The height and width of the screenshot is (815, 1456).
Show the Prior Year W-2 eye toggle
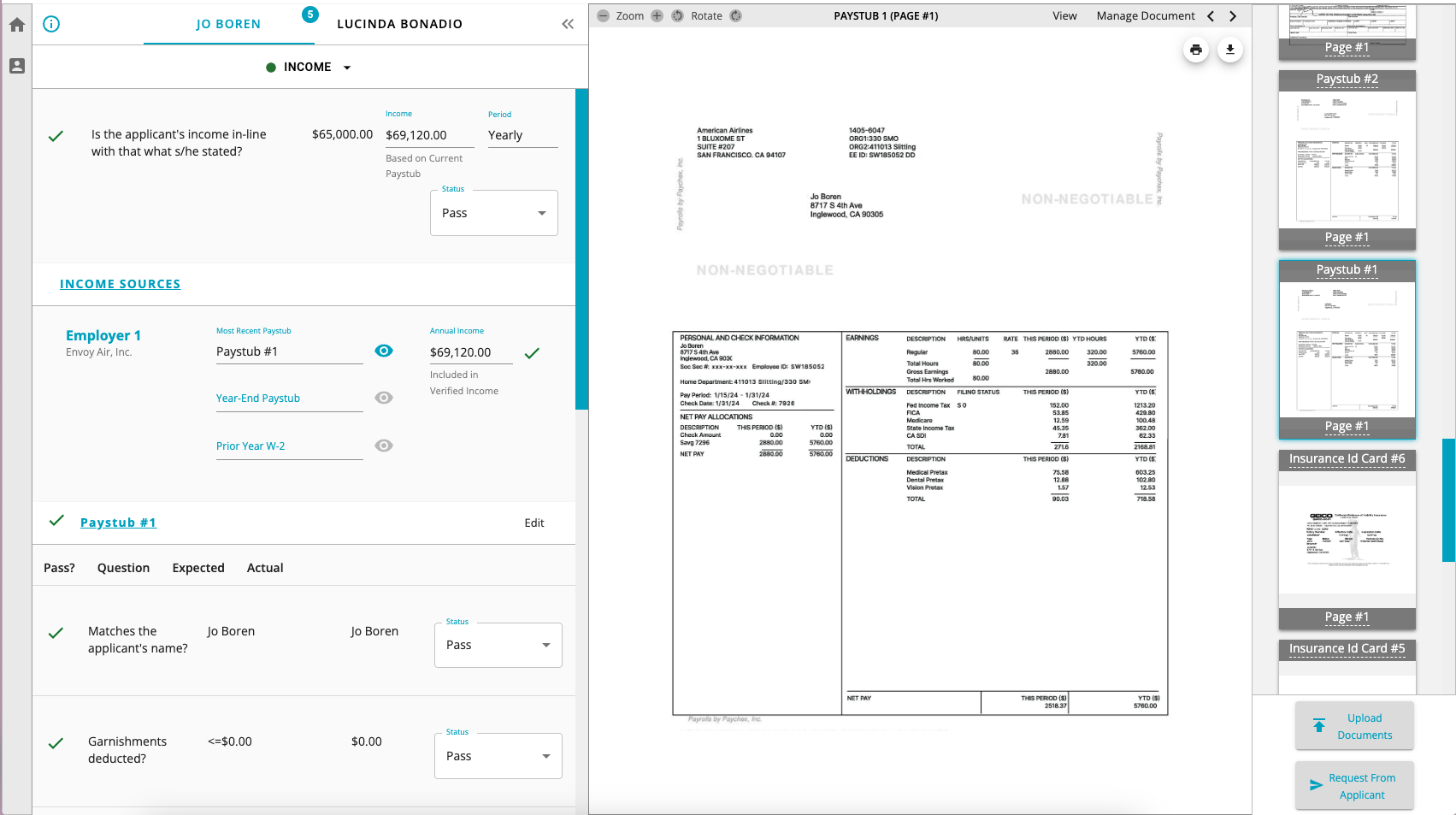384,446
